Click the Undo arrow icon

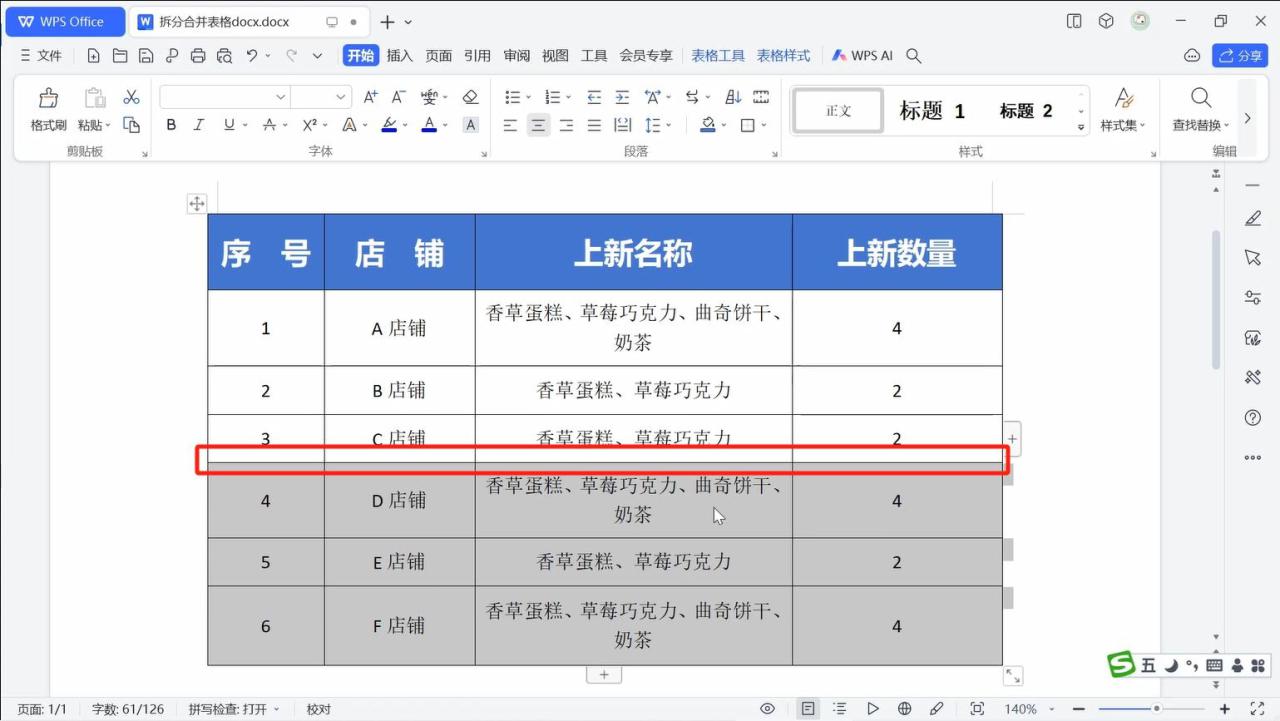[x=253, y=56]
